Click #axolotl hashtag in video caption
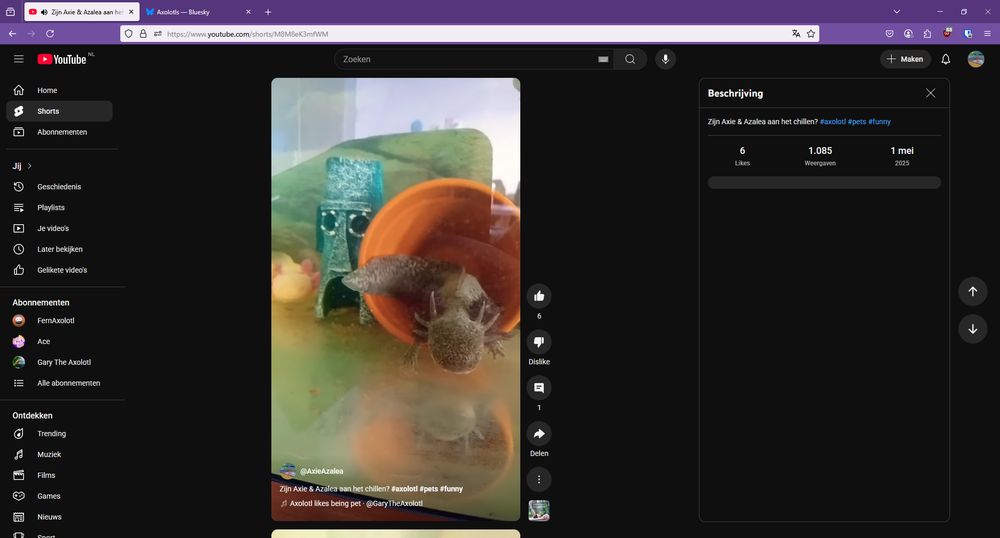This screenshot has width=1000, height=538. pyautogui.click(x=404, y=489)
